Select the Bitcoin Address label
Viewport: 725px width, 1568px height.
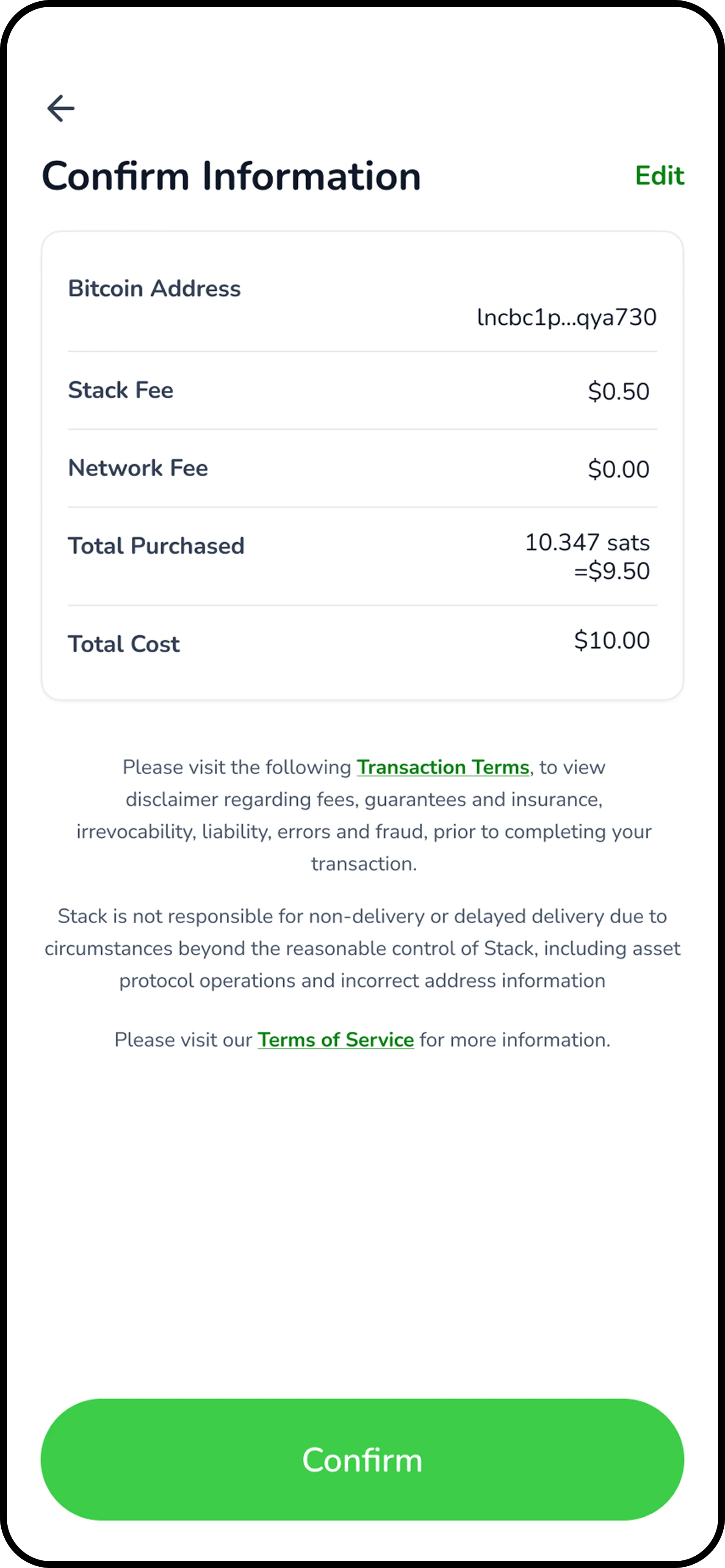154,289
